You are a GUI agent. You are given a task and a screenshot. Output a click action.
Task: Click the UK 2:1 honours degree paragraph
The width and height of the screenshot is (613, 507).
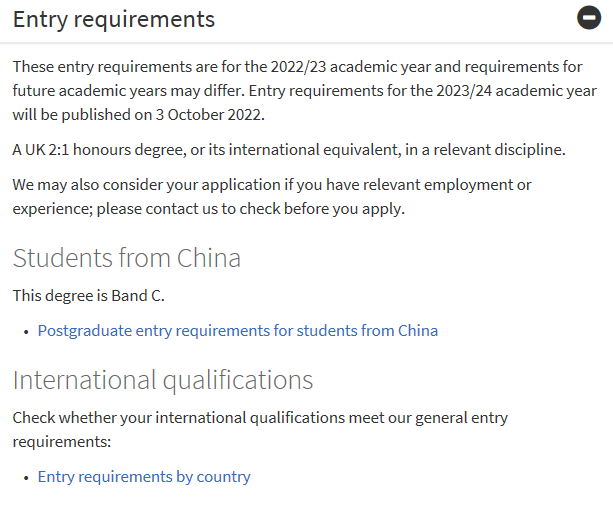pos(288,150)
